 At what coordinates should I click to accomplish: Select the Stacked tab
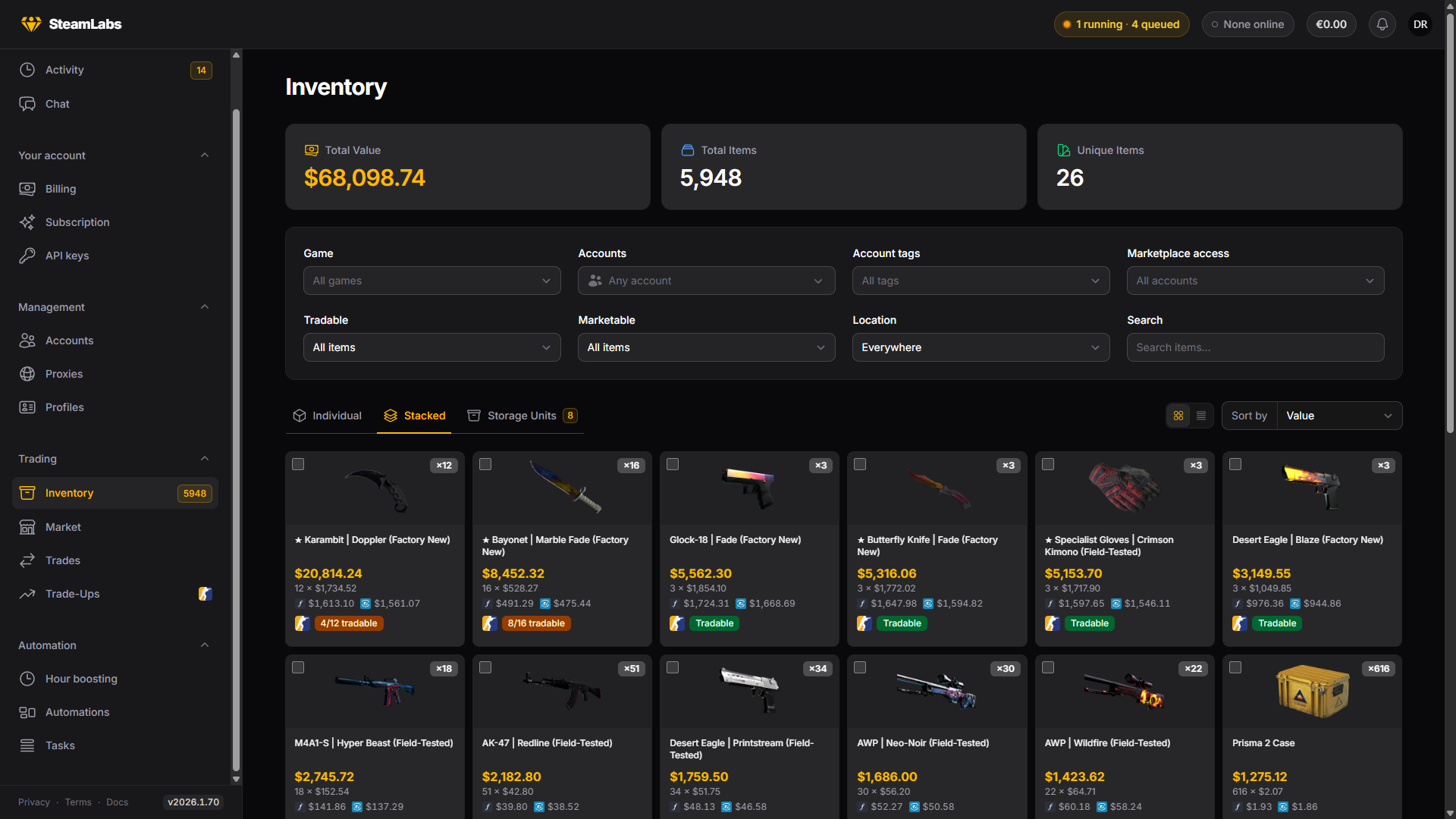(x=414, y=416)
